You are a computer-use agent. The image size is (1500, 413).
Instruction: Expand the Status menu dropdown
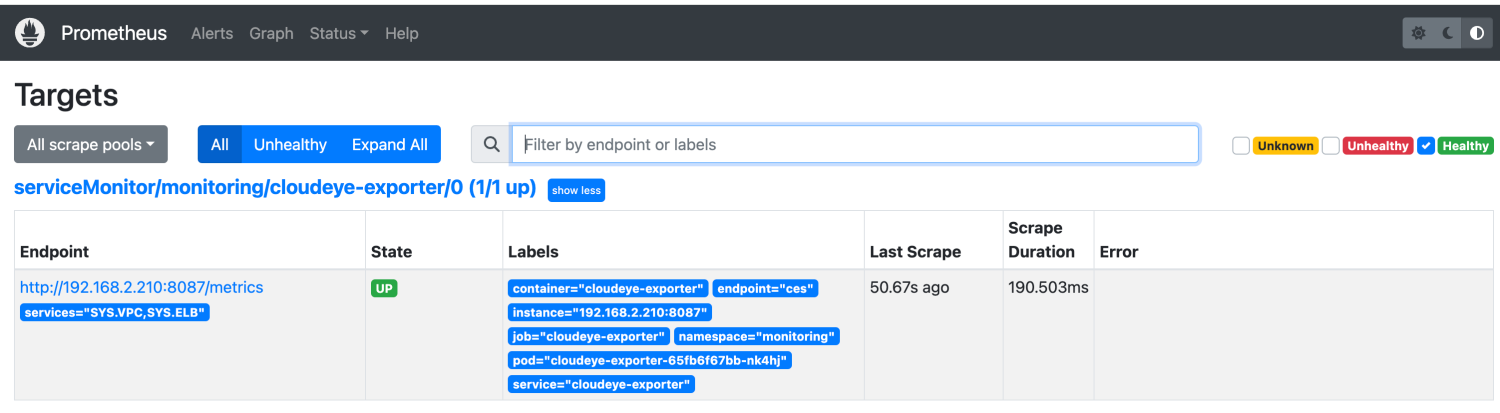tap(339, 33)
